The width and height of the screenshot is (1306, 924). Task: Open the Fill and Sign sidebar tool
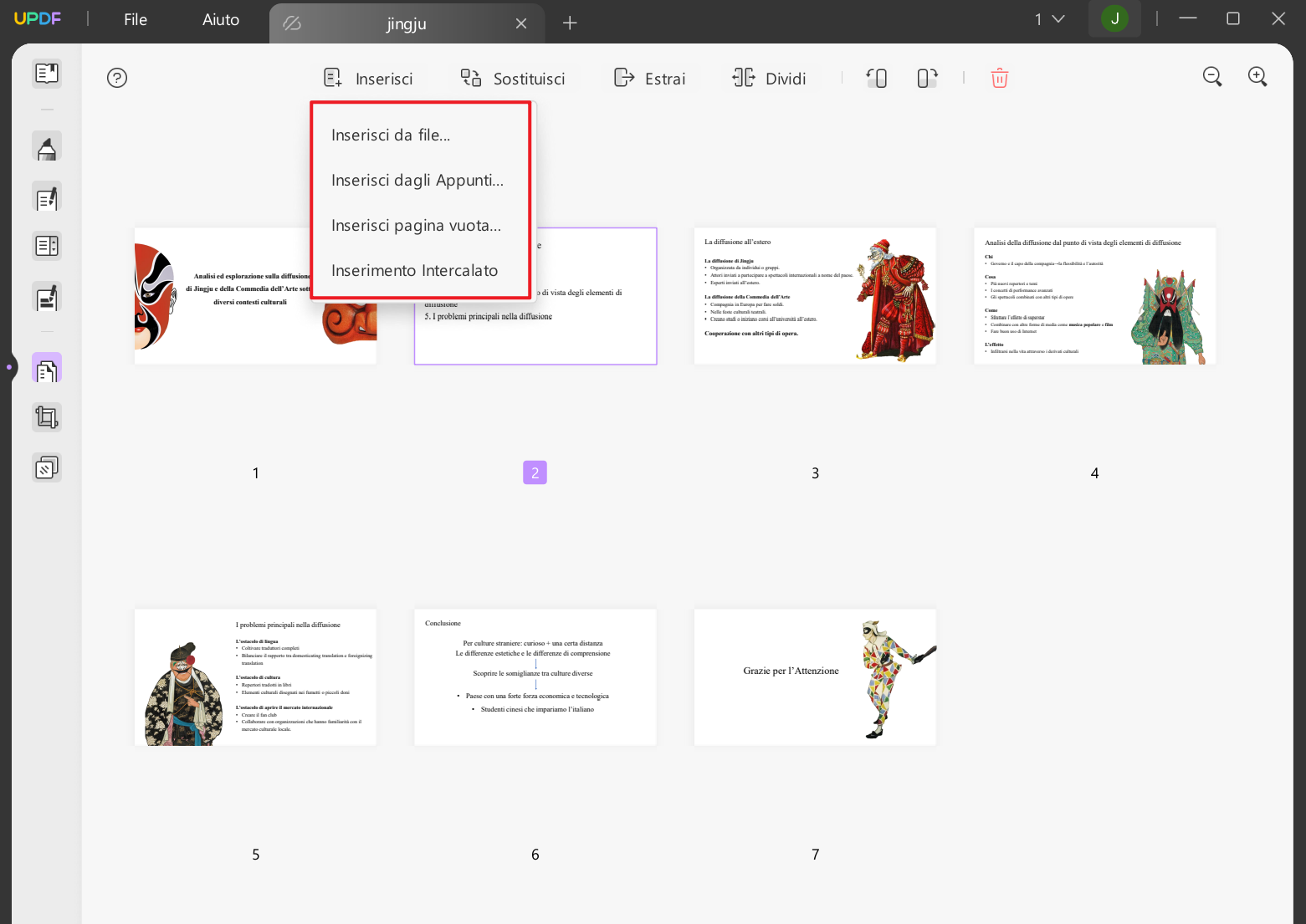tap(47, 297)
